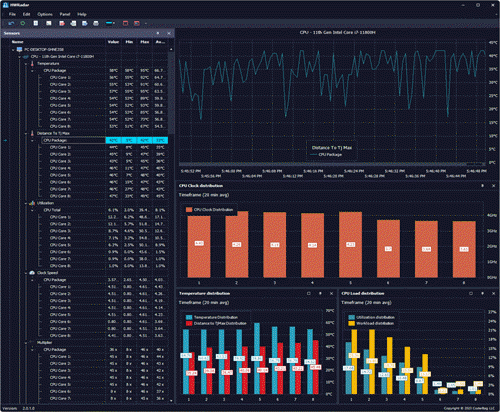The image size is (500, 412).
Task: Click scroll-up arrow of Sensors list
Action: tap(171, 49)
